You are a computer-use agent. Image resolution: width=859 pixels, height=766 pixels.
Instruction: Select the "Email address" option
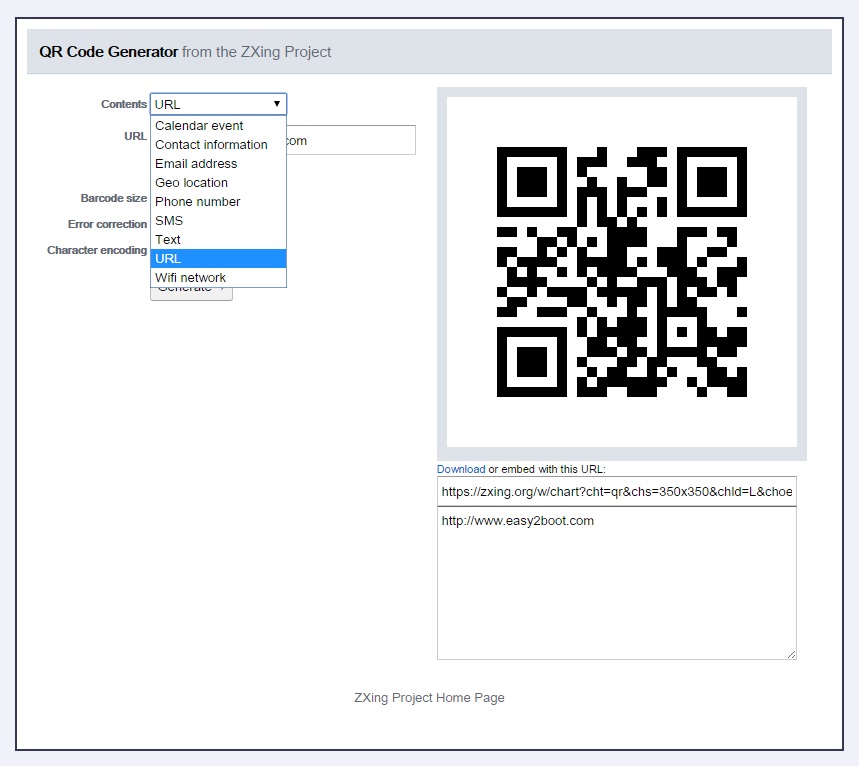[x=196, y=163]
